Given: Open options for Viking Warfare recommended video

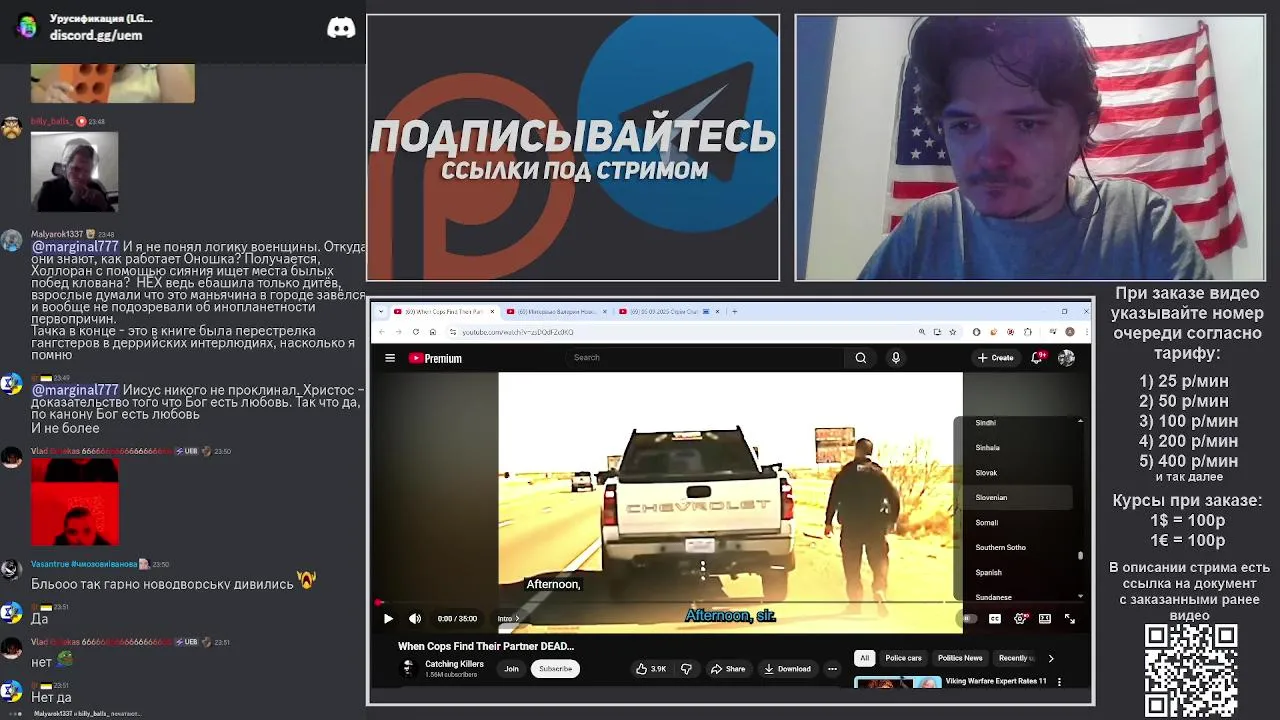Looking at the screenshot, I should point(1059,682).
